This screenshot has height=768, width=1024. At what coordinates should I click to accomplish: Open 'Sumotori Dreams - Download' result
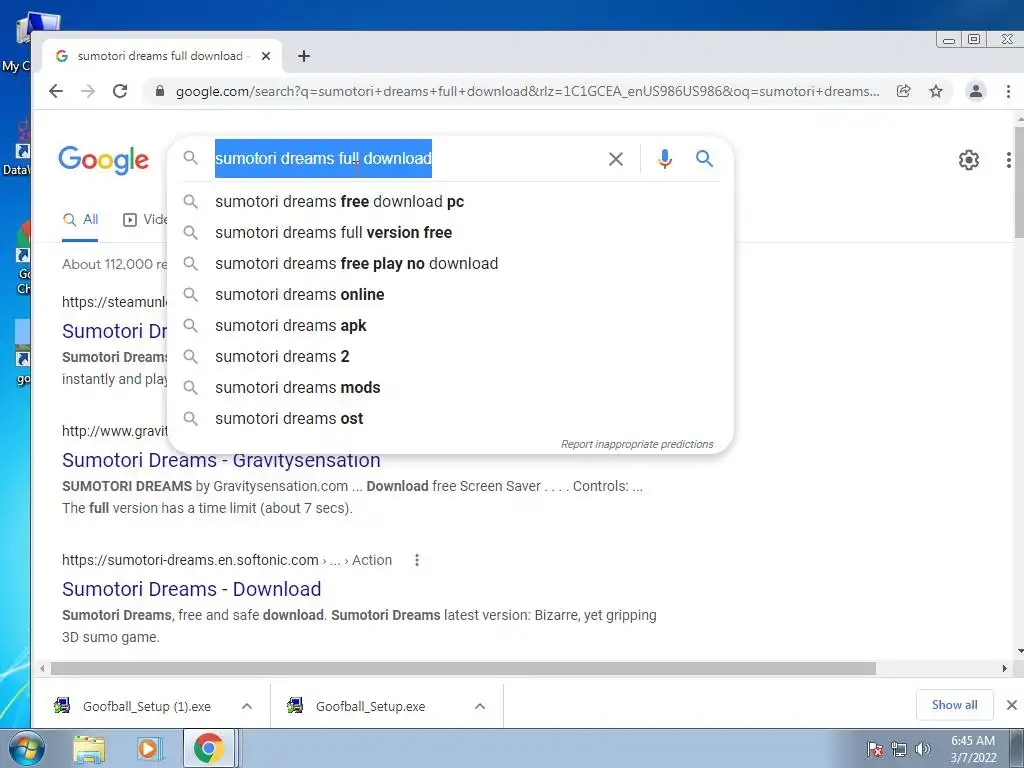[x=191, y=589]
